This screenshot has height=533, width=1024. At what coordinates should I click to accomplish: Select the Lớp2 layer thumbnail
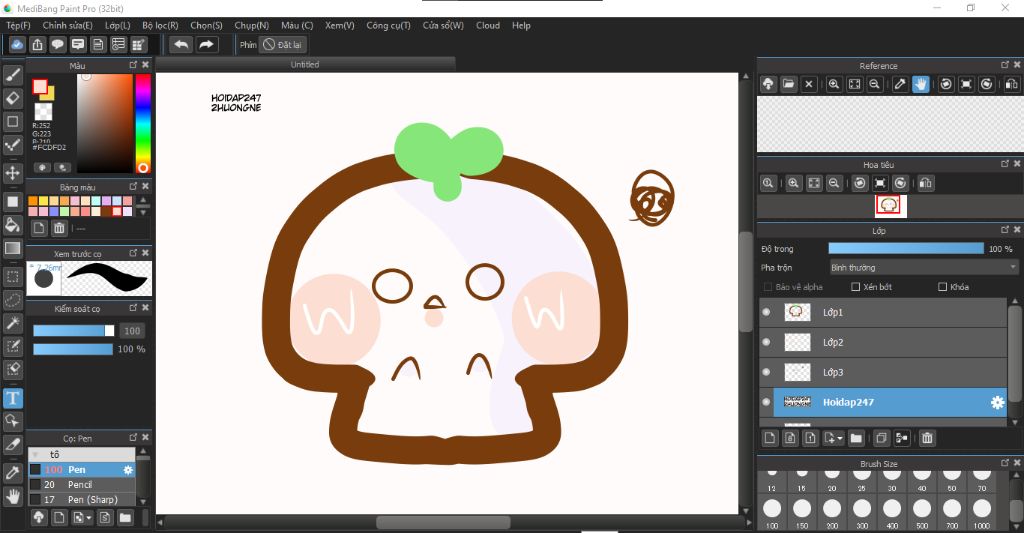pos(797,342)
